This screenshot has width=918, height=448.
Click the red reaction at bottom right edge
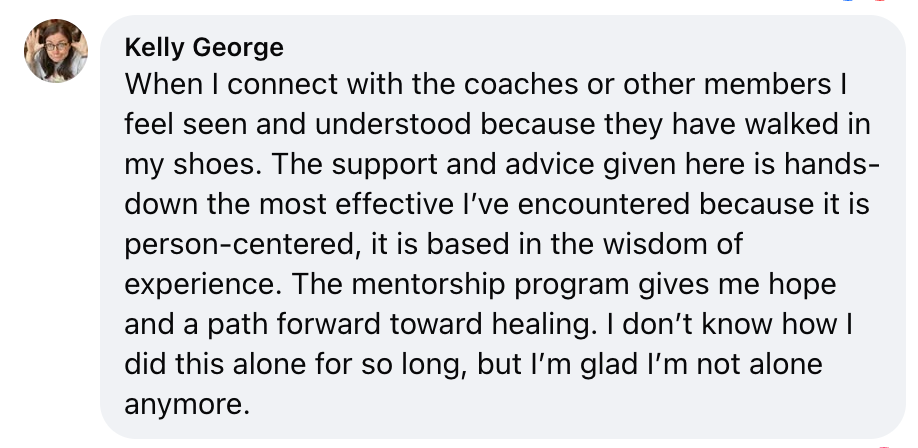click(884, 447)
